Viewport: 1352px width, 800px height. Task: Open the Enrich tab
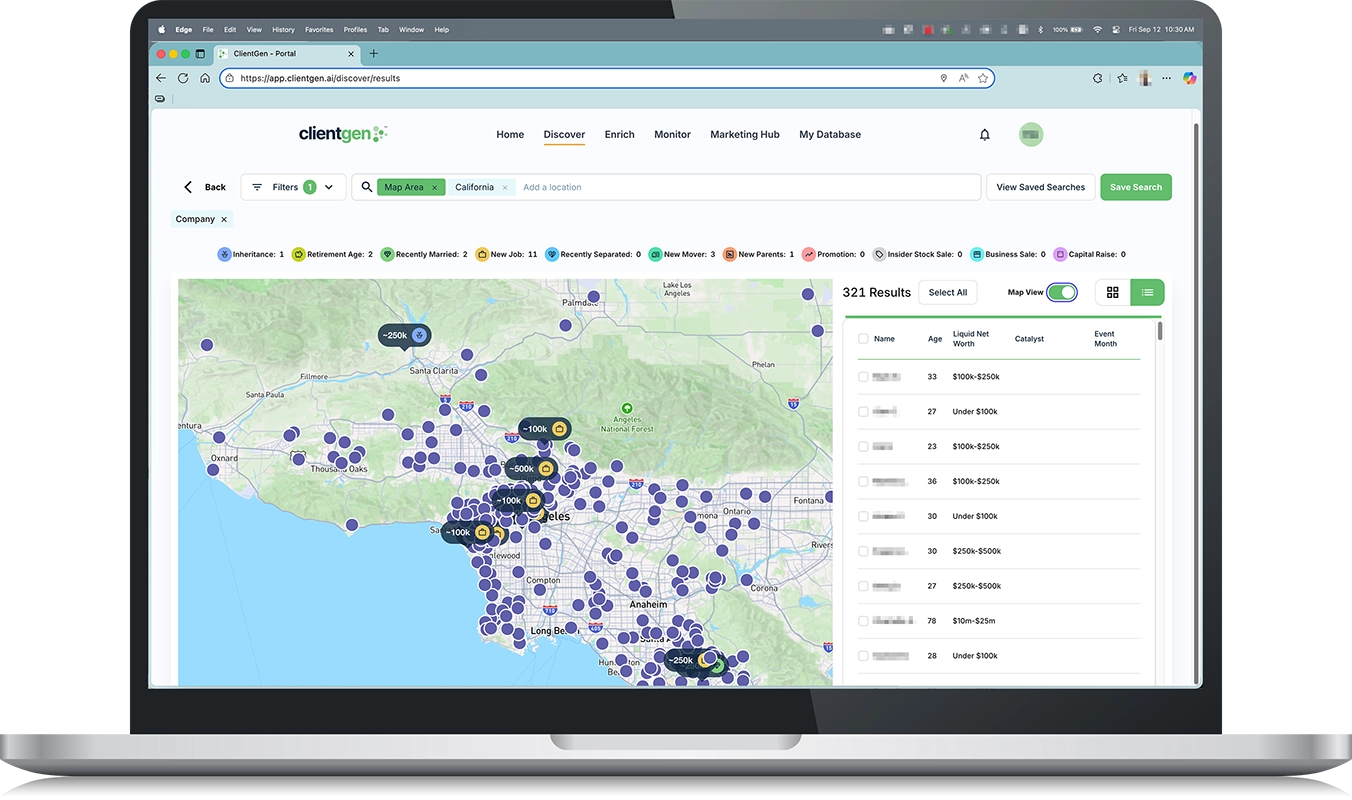tap(619, 135)
